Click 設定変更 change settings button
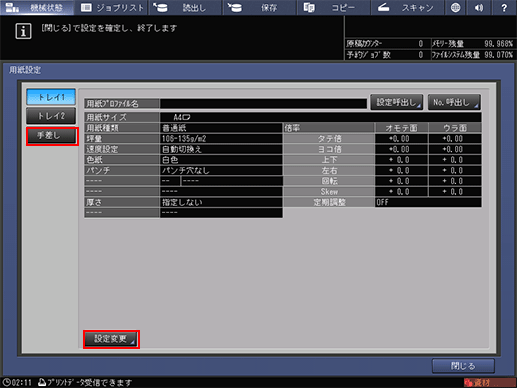 click(111, 339)
